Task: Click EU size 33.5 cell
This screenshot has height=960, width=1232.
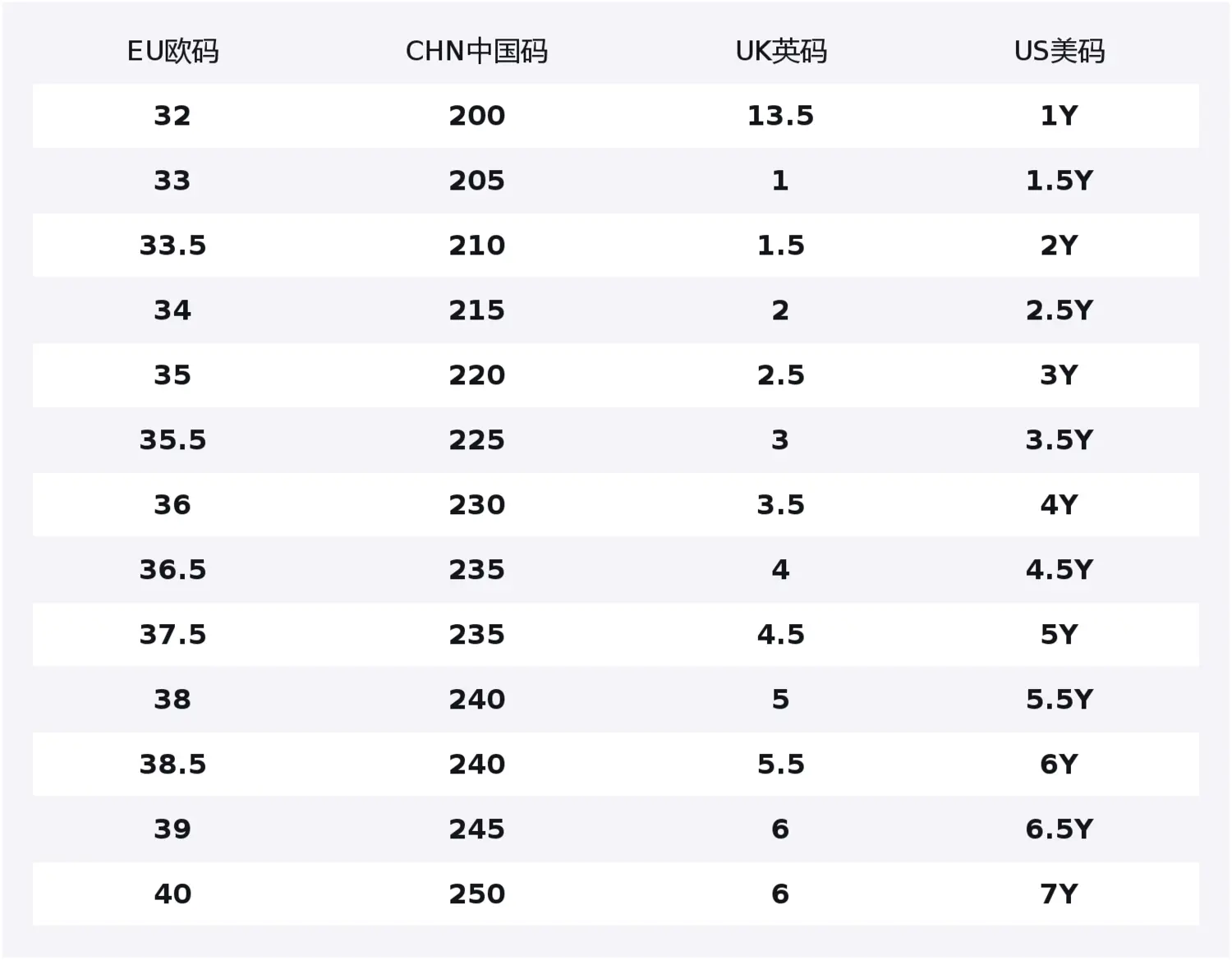Action: (x=172, y=246)
